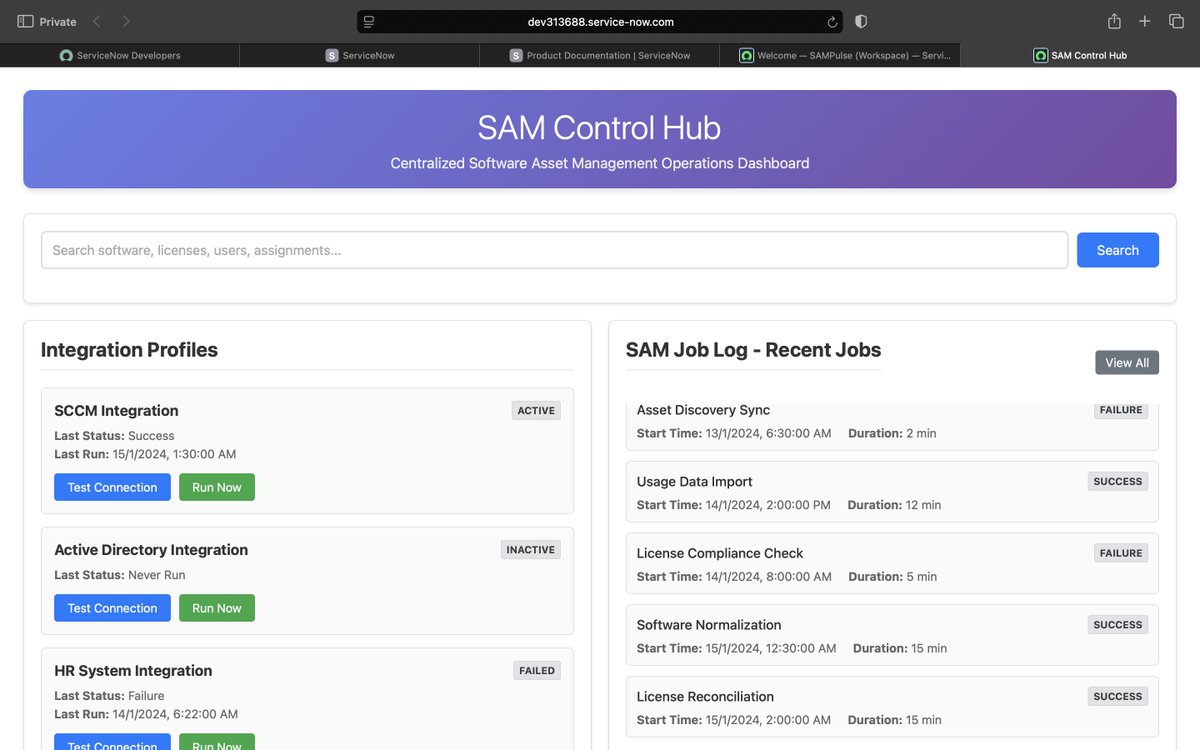Click SAM Control Hub tab favicon
This screenshot has height=750, width=1200.
(1040, 56)
